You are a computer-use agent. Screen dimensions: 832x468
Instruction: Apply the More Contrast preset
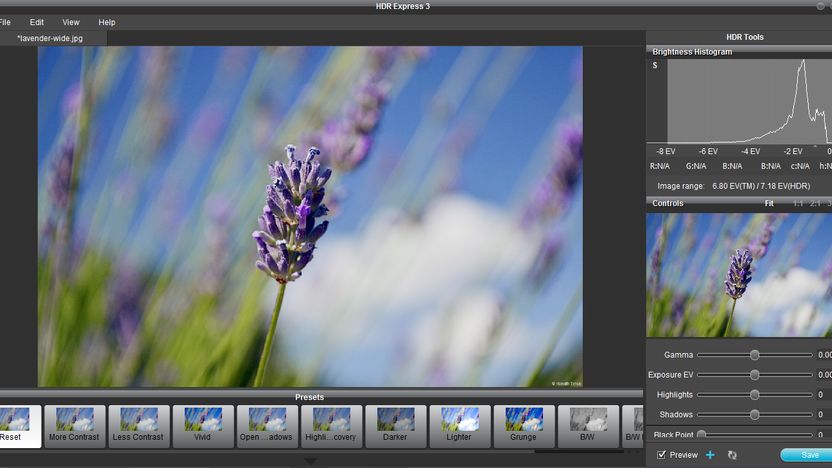click(x=74, y=427)
